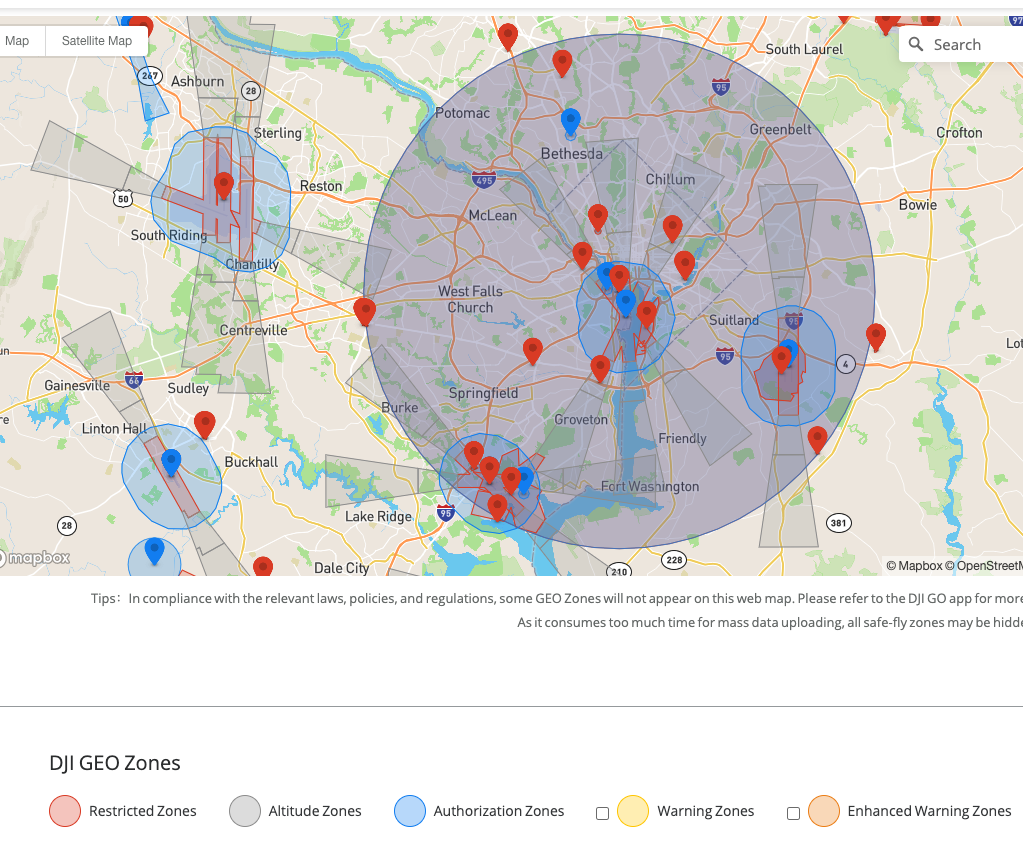
Task: Select the red pin above Buckhall label
Action: tap(205, 424)
